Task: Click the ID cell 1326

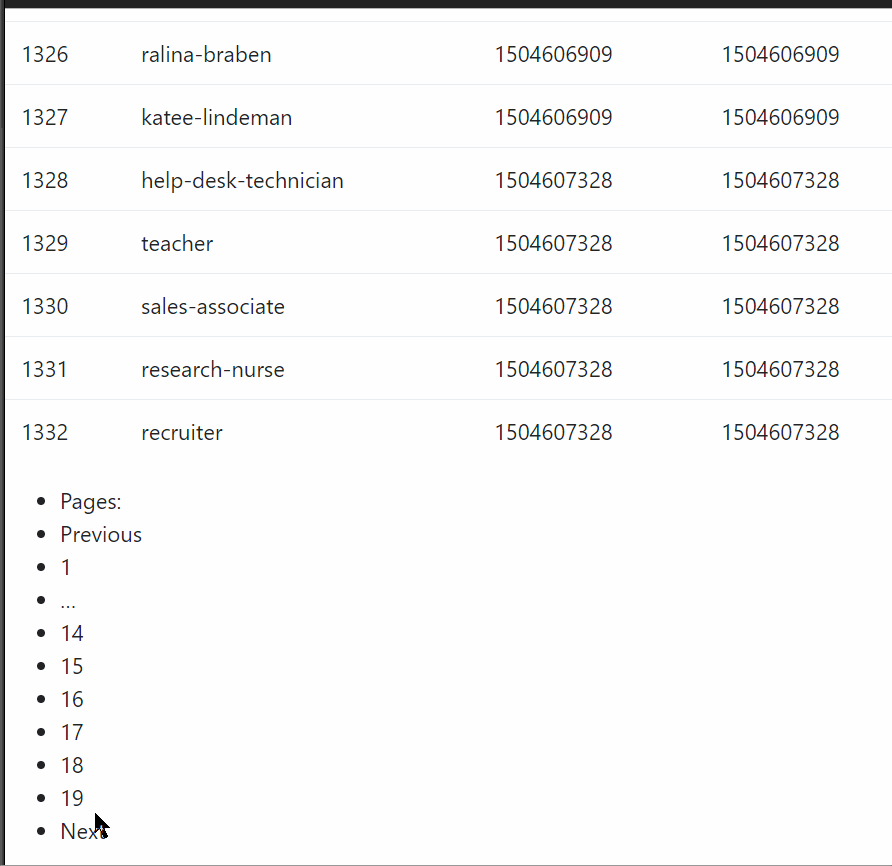Action: [45, 55]
